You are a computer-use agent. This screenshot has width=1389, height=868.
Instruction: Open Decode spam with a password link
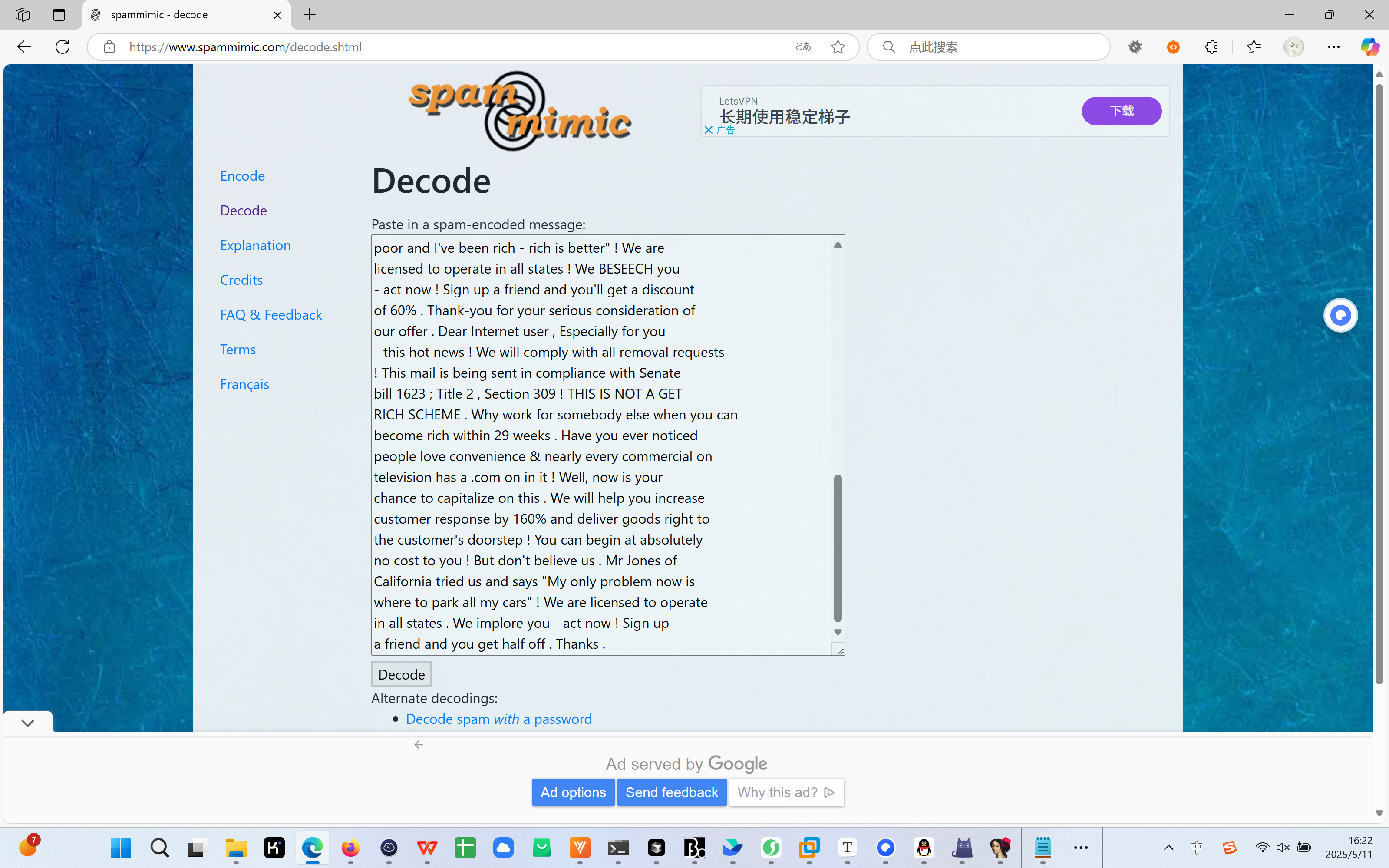pyautogui.click(x=499, y=719)
